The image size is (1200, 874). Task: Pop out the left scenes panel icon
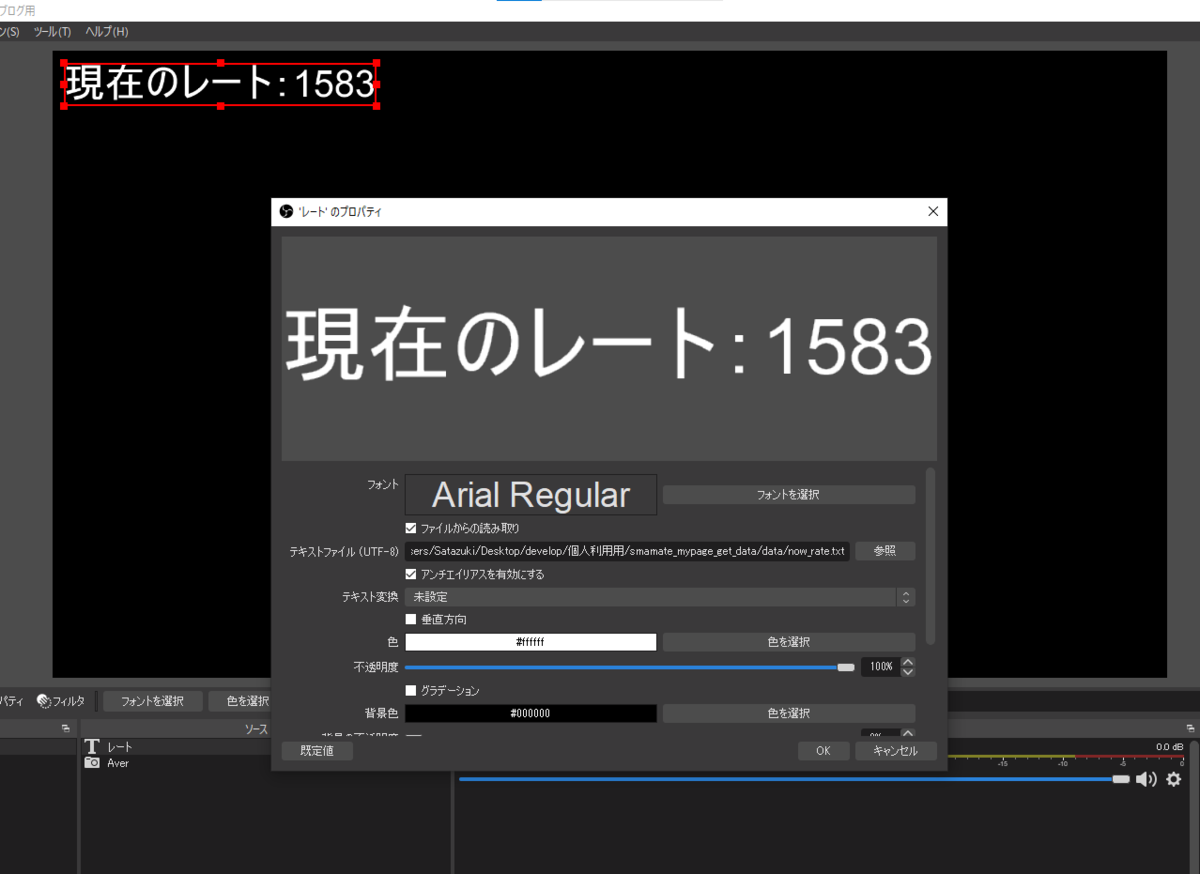coord(66,728)
